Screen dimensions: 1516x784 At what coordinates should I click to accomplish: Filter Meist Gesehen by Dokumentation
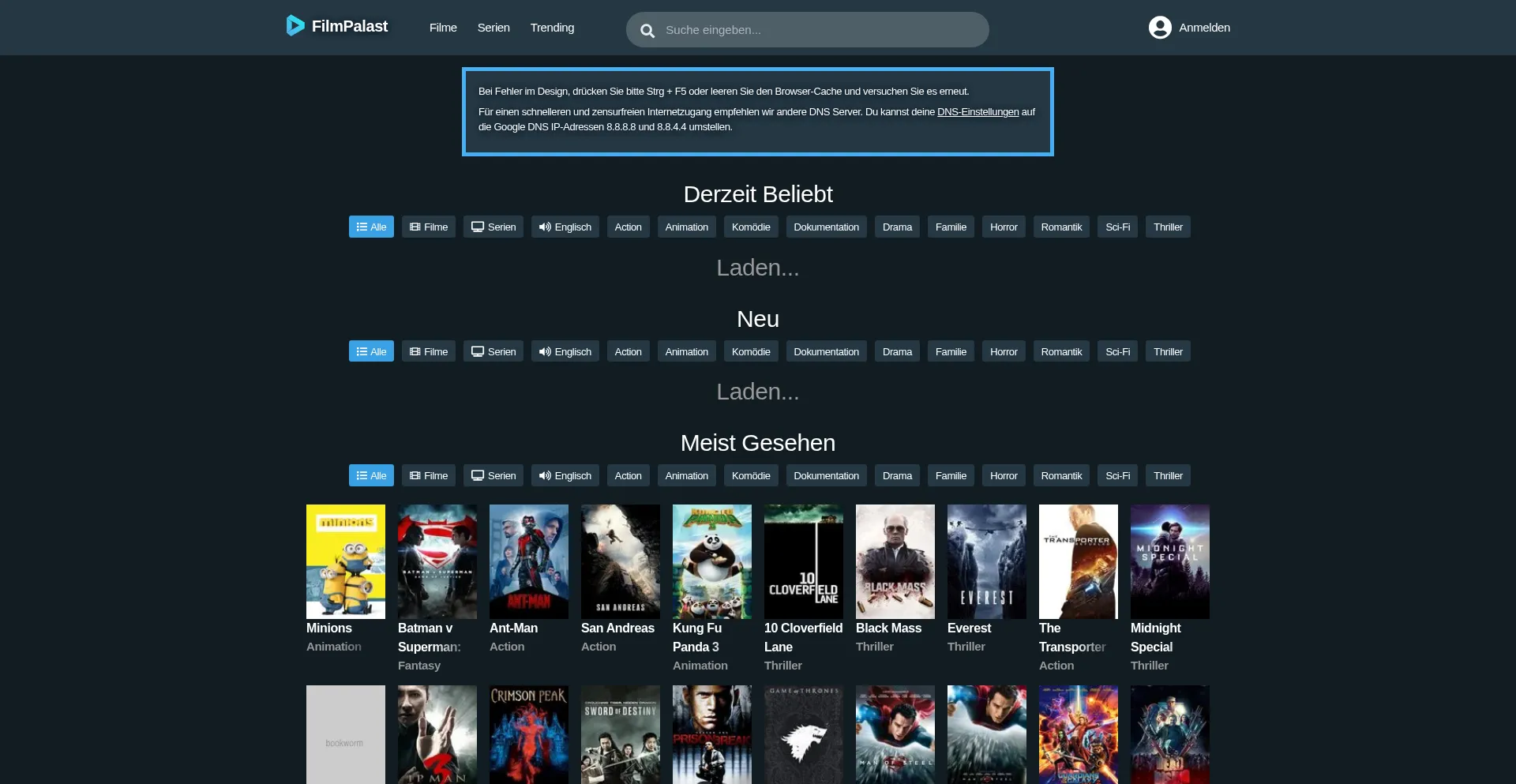[x=827, y=475]
